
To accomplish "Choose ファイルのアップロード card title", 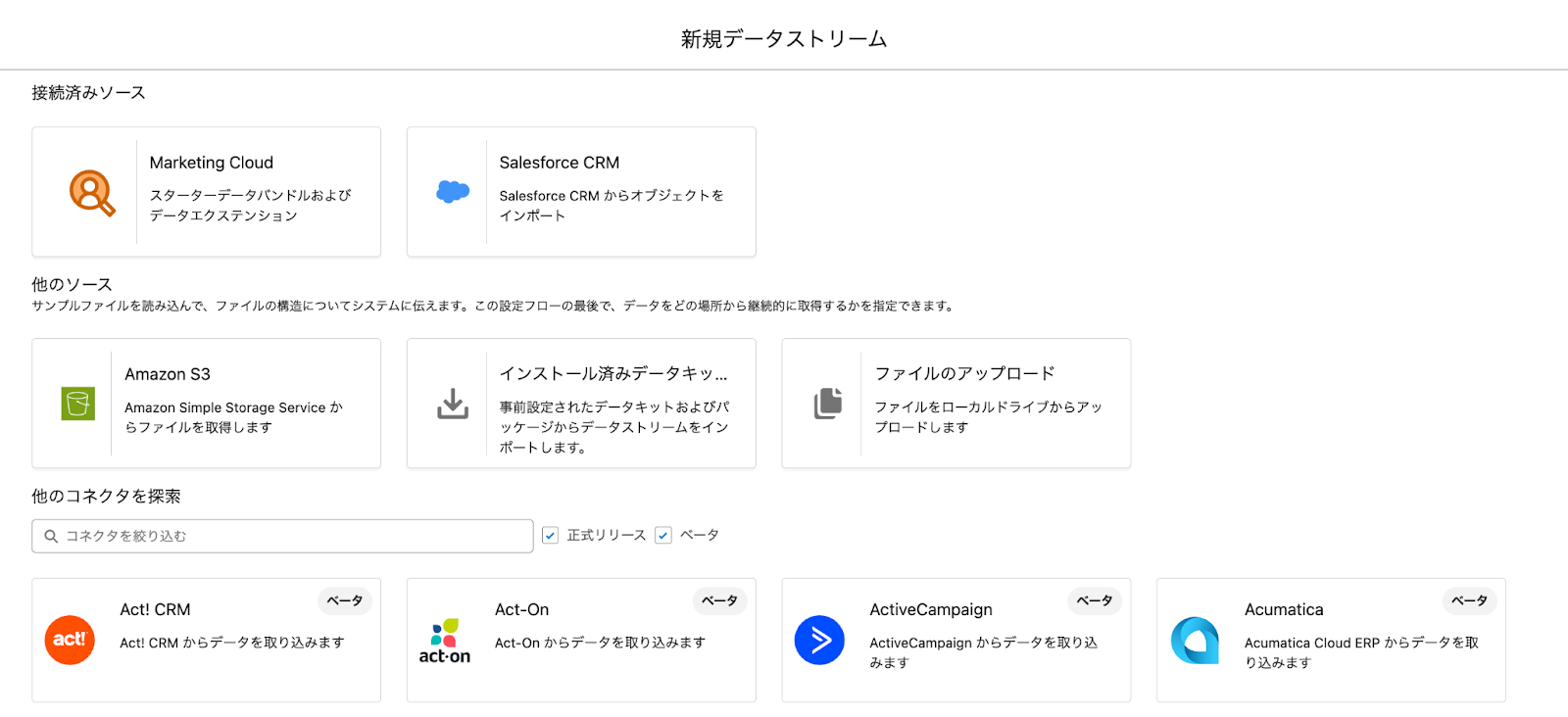I will [964, 373].
